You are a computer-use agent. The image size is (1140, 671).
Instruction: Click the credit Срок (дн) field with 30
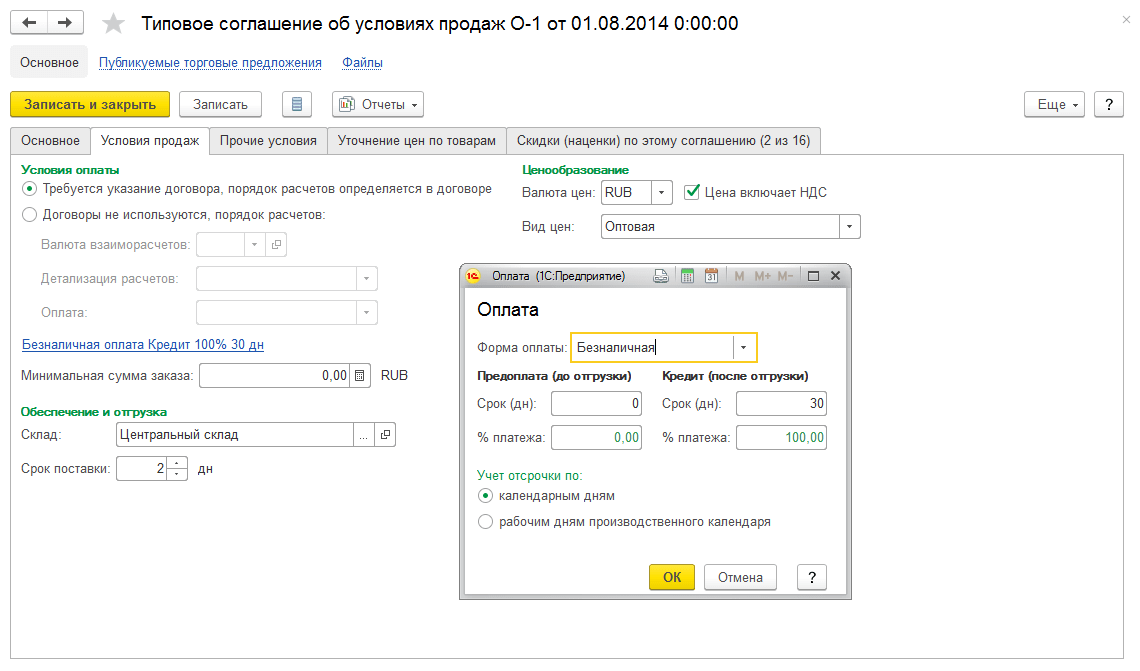pos(780,403)
